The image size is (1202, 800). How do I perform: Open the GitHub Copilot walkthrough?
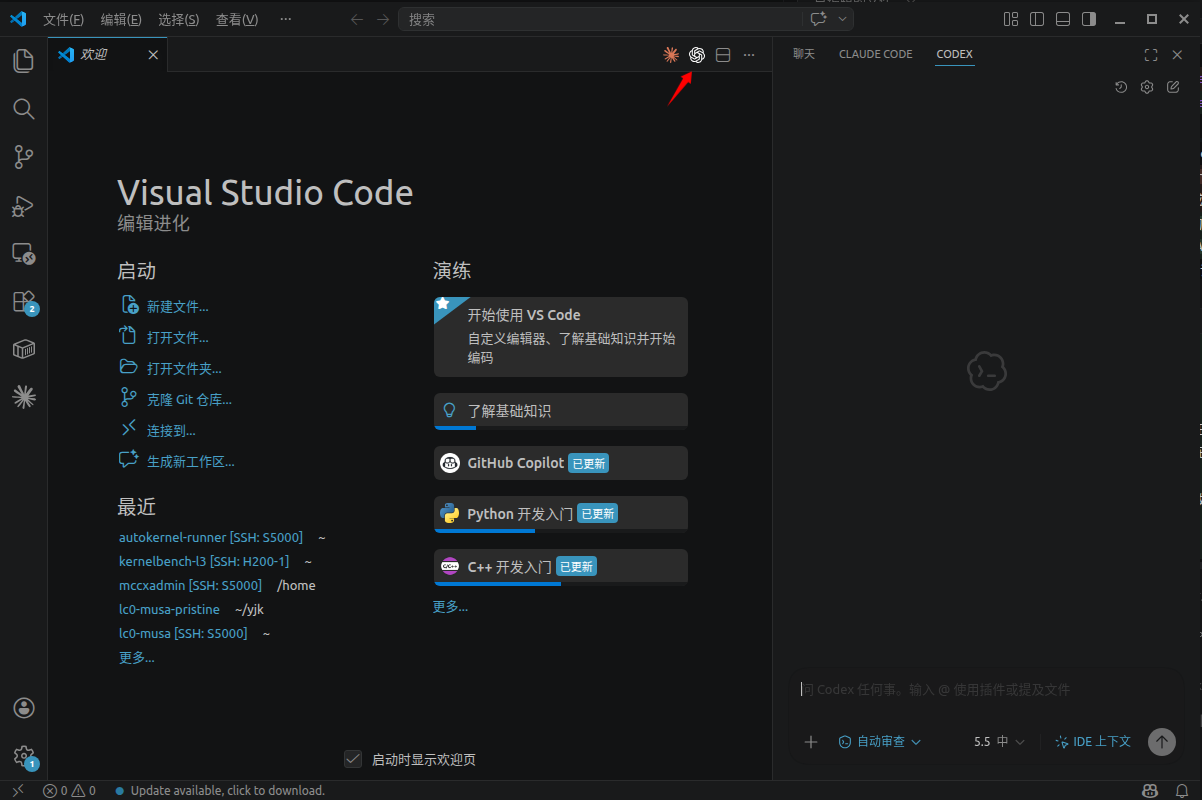561,463
